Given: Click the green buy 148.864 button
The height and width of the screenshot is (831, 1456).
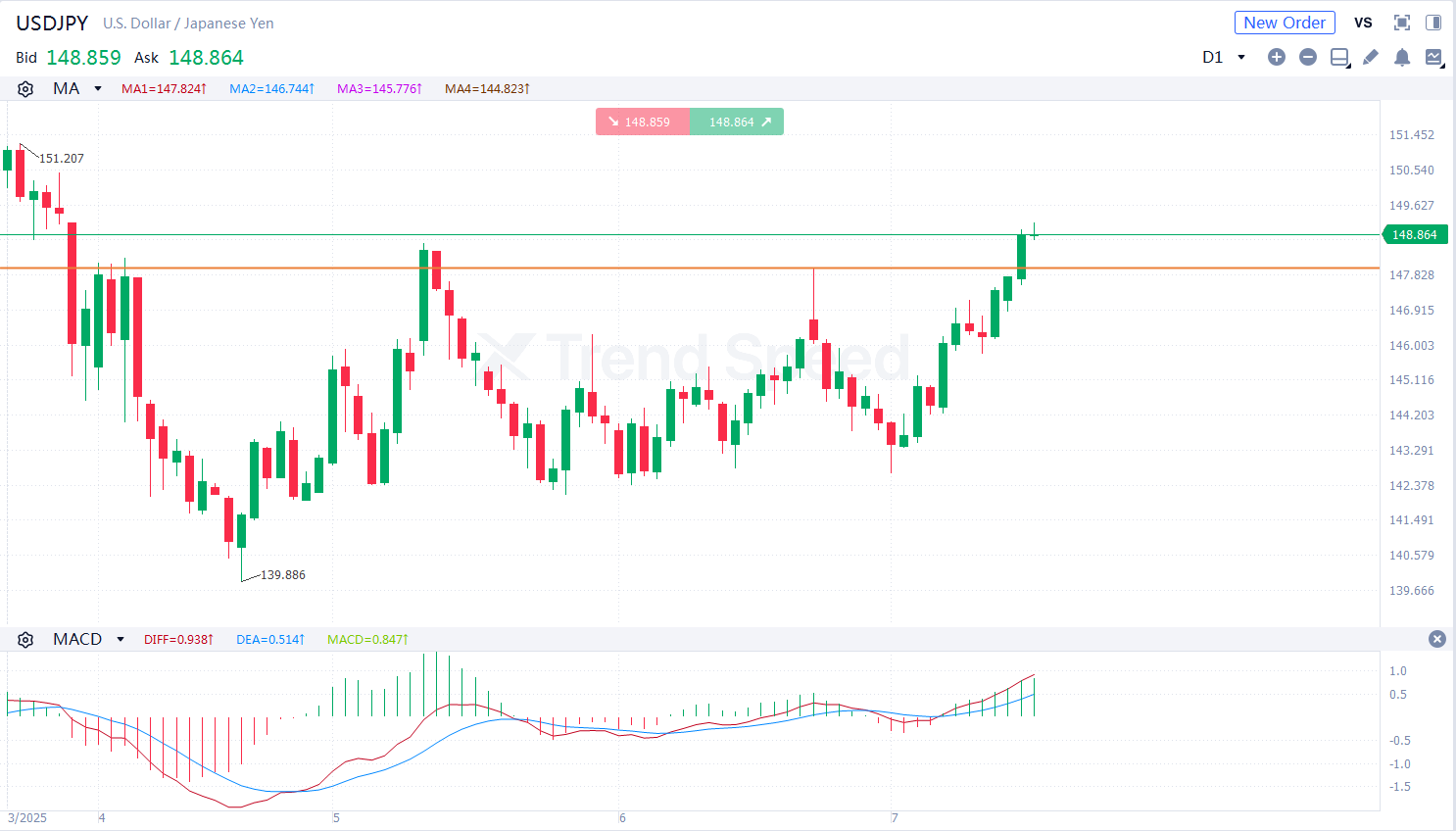Looking at the screenshot, I should (x=737, y=122).
